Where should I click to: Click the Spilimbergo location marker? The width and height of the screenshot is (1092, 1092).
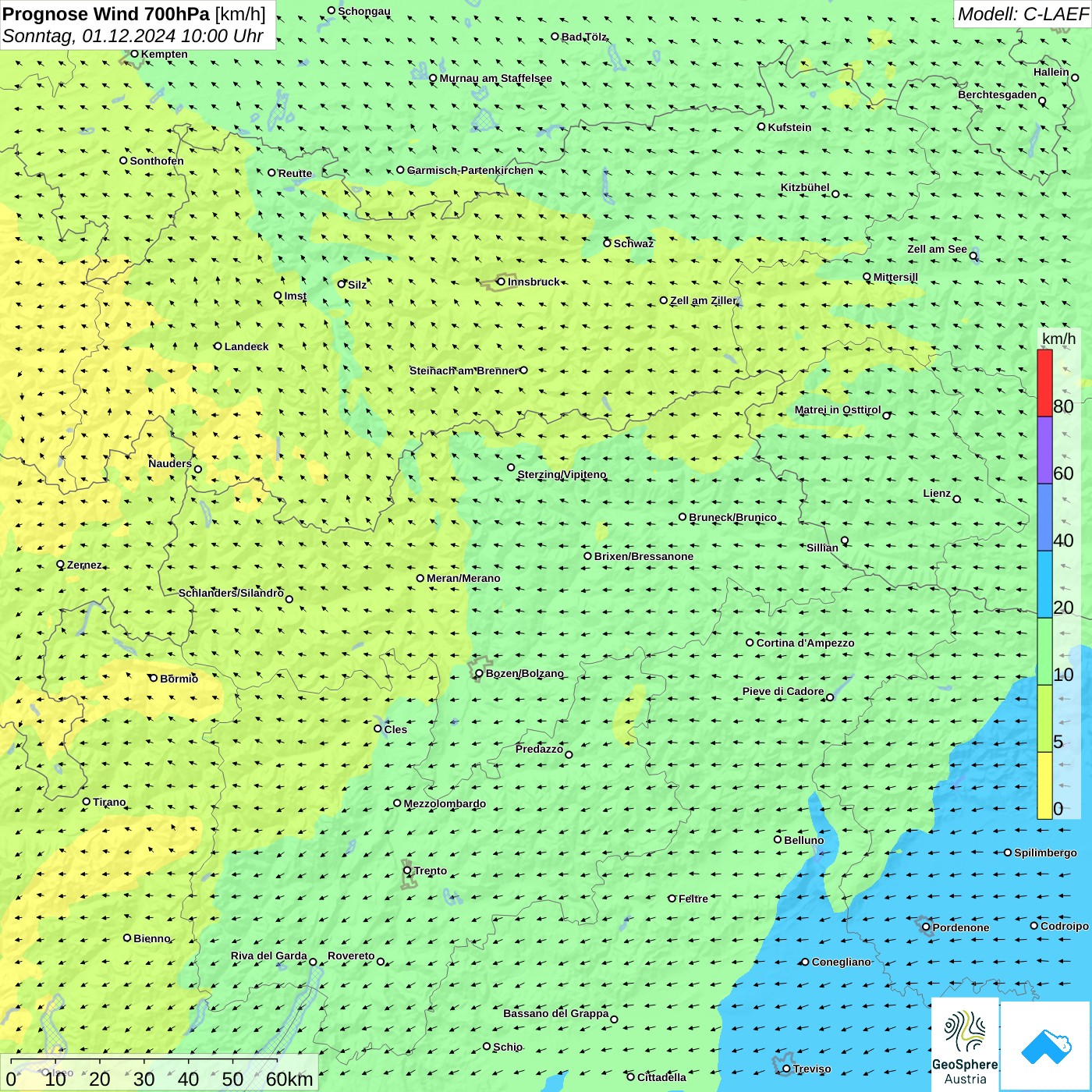pos(1008,853)
